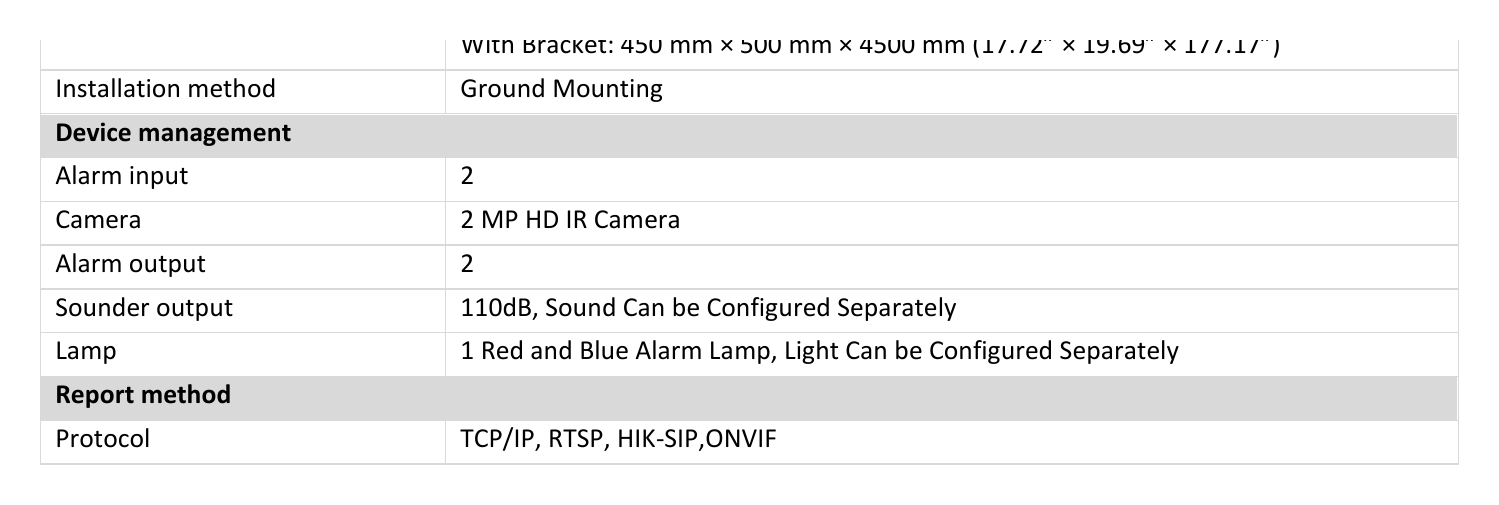1499x505 pixels.
Task: Select the Lamp row label
Action: click(86, 352)
